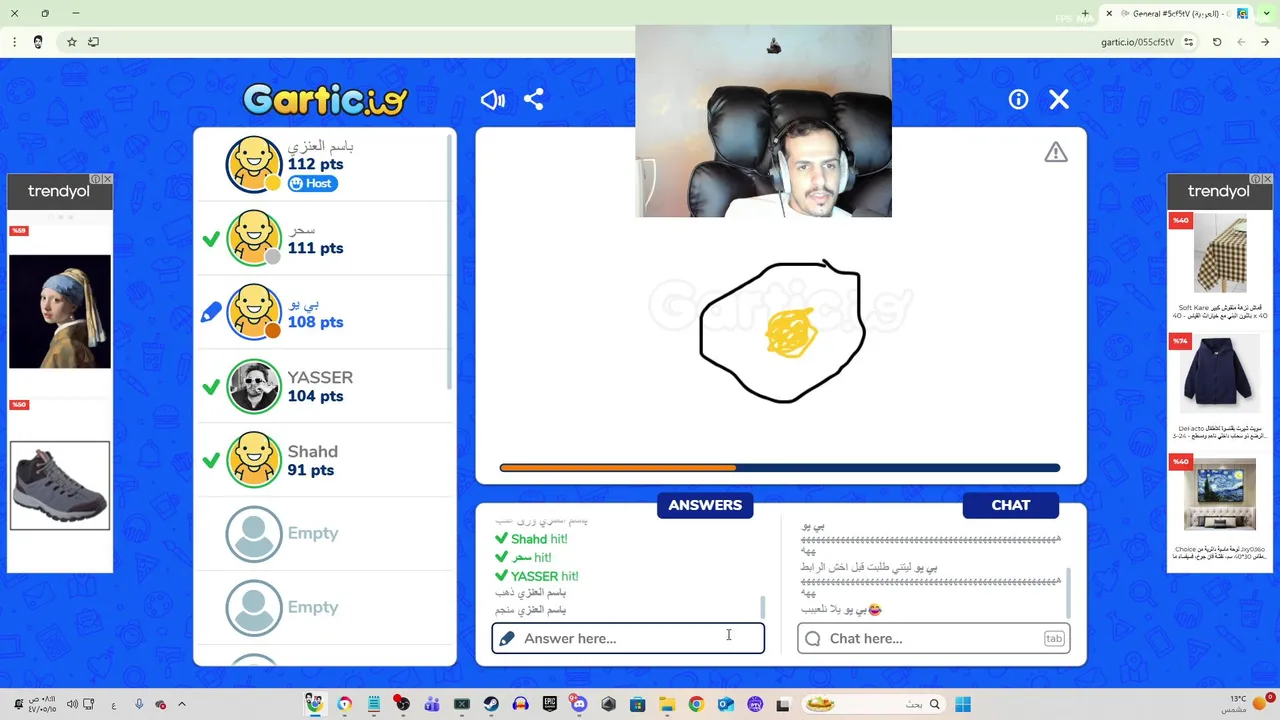Open the tab search dropdown
The image size is (1280, 720).
pos(1265,14)
